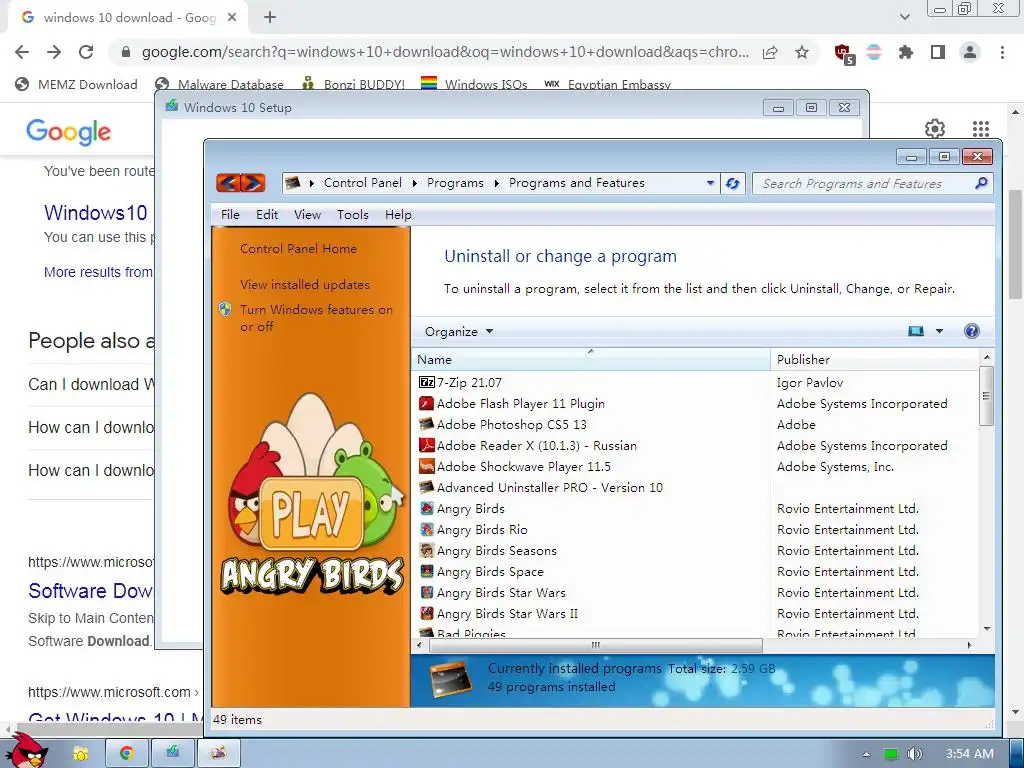Click the change view icon in toolbar
Image resolution: width=1024 pixels, height=768 pixels.
916,331
